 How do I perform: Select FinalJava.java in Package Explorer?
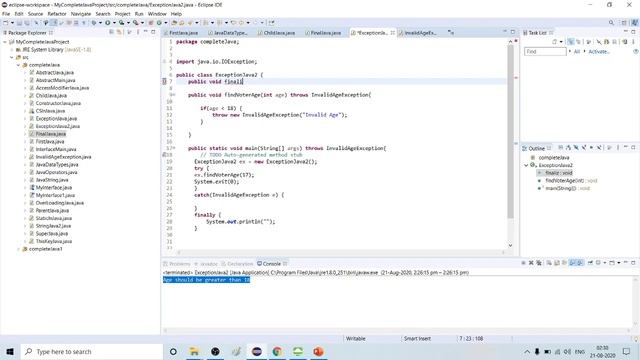[x=50, y=134]
